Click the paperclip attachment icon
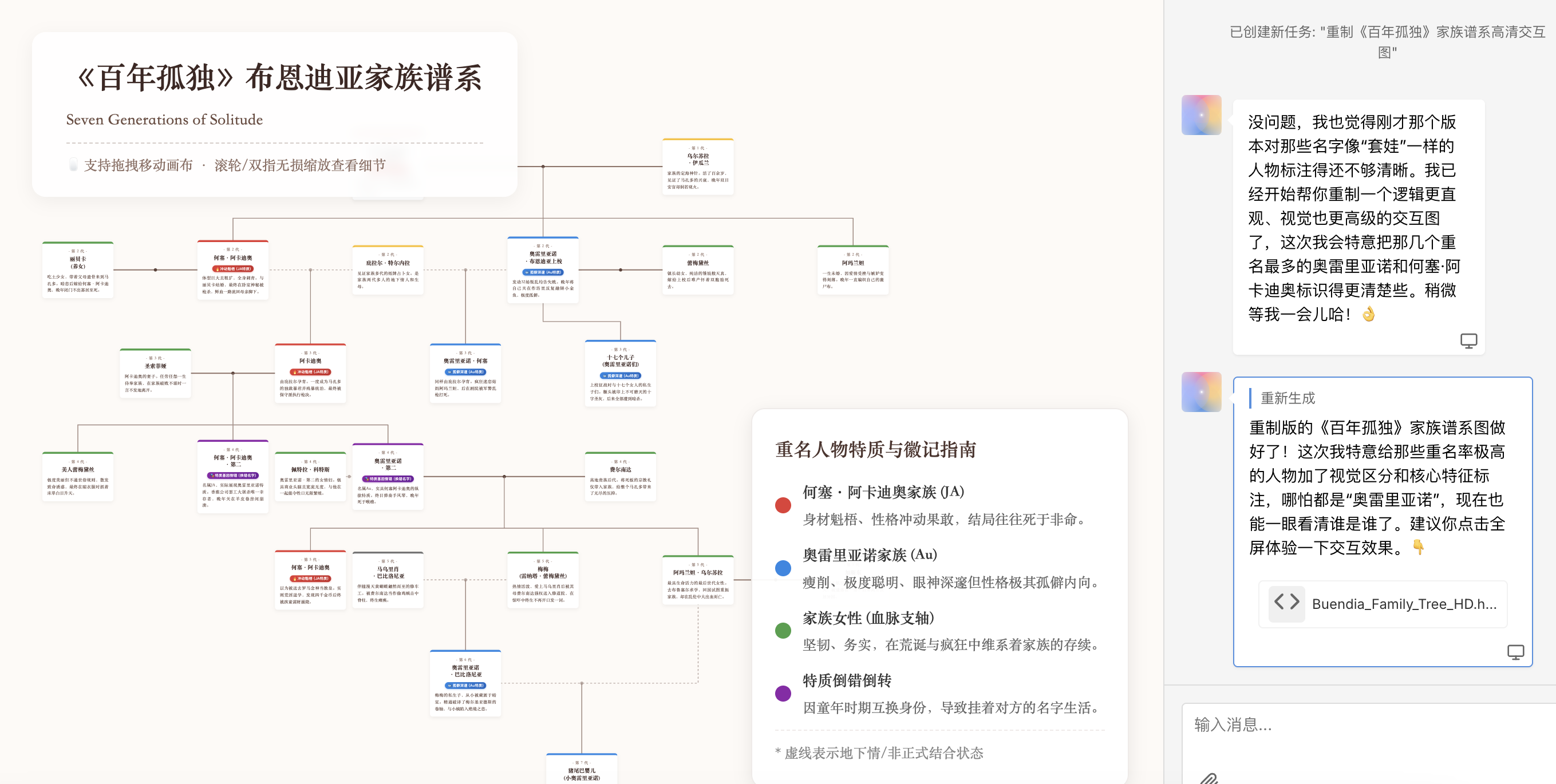This screenshot has width=1556, height=784. point(1208,778)
